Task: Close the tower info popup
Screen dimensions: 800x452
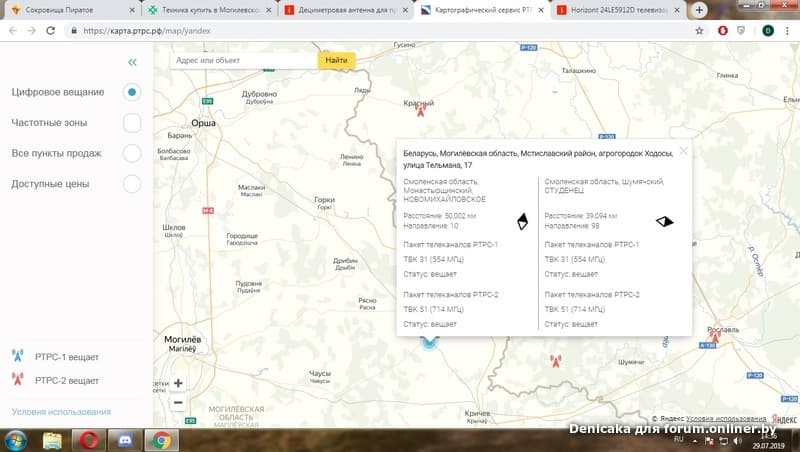Action: [x=683, y=150]
